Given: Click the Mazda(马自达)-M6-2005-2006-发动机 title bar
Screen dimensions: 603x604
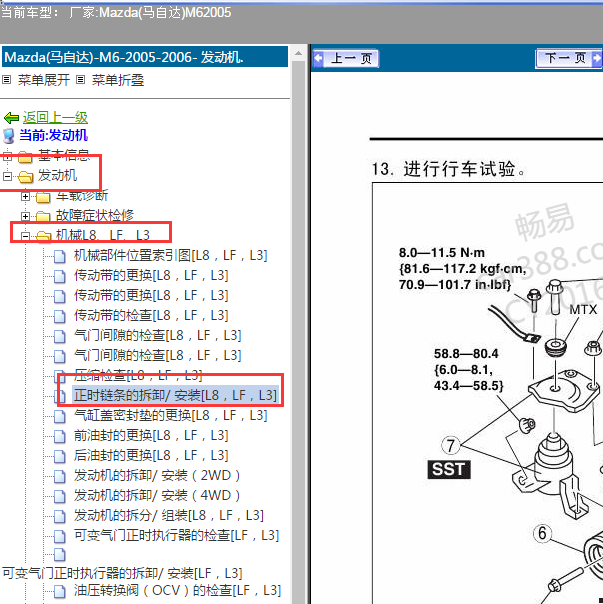Looking at the screenshot, I should click(145, 57).
